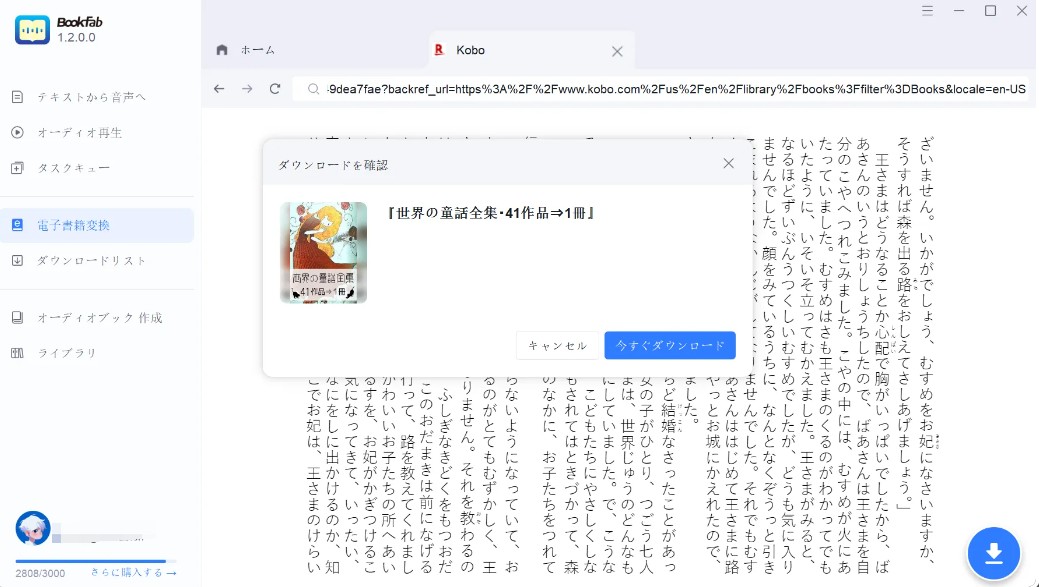
Task: Select 電子書籍変換 in the sidebar
Action: point(97,225)
